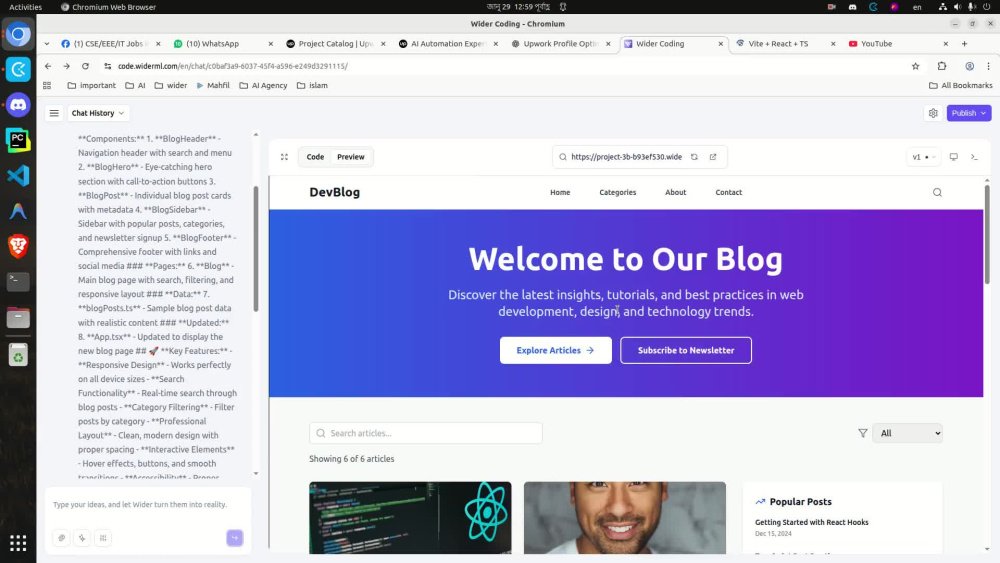This screenshot has height=563, width=1000.
Task: Send the chat message with arrow button
Action: point(235,538)
